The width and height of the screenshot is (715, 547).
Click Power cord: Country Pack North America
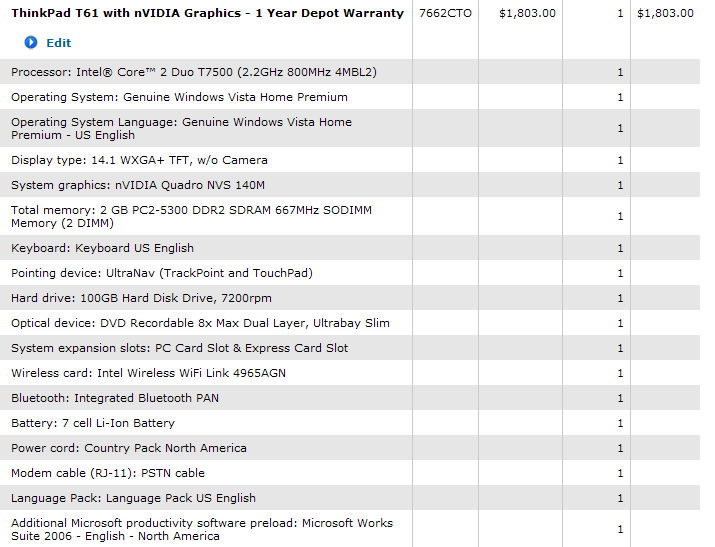tap(129, 448)
